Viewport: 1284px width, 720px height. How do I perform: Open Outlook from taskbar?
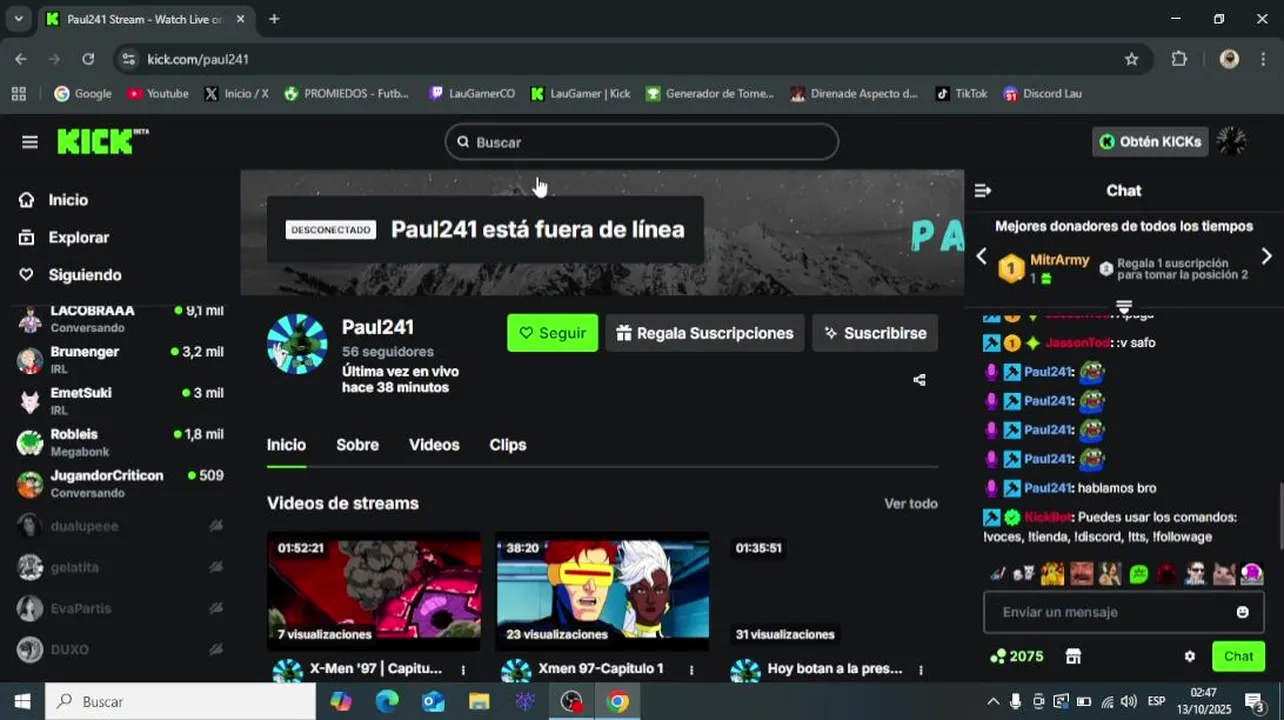pyautogui.click(x=433, y=702)
